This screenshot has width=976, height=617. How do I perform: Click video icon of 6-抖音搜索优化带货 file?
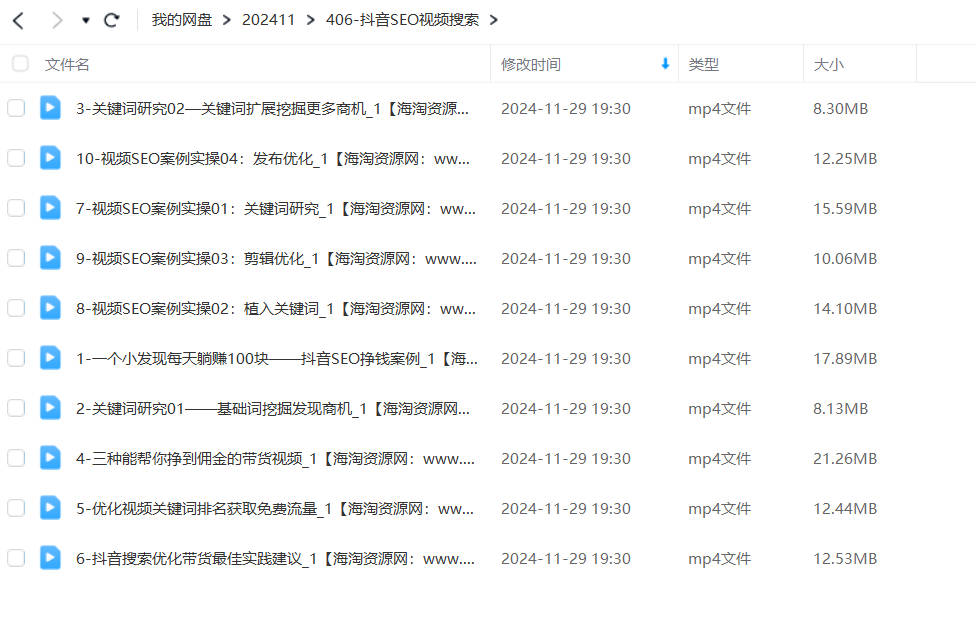pyautogui.click(x=50, y=558)
